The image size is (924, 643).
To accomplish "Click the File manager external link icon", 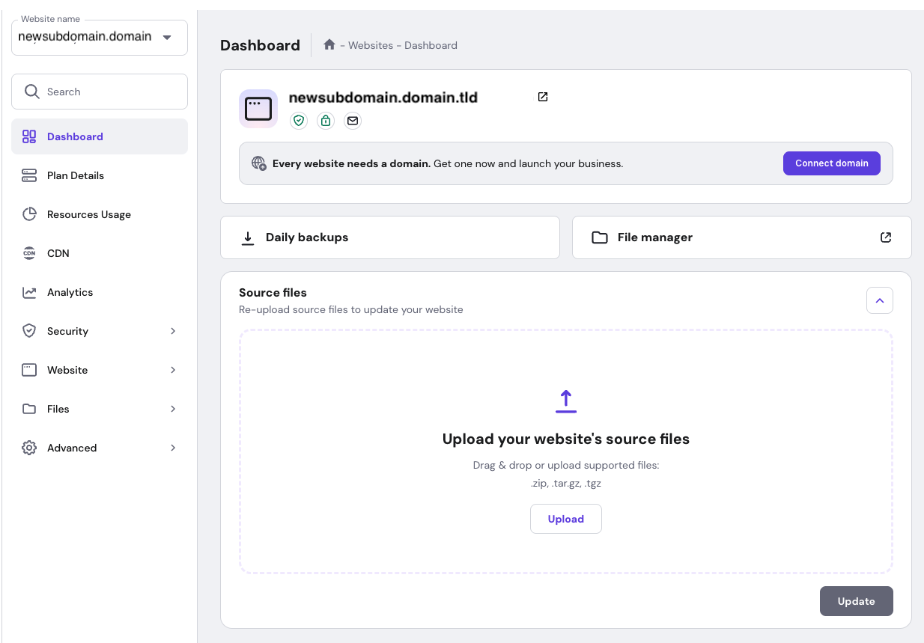I will click(x=885, y=237).
